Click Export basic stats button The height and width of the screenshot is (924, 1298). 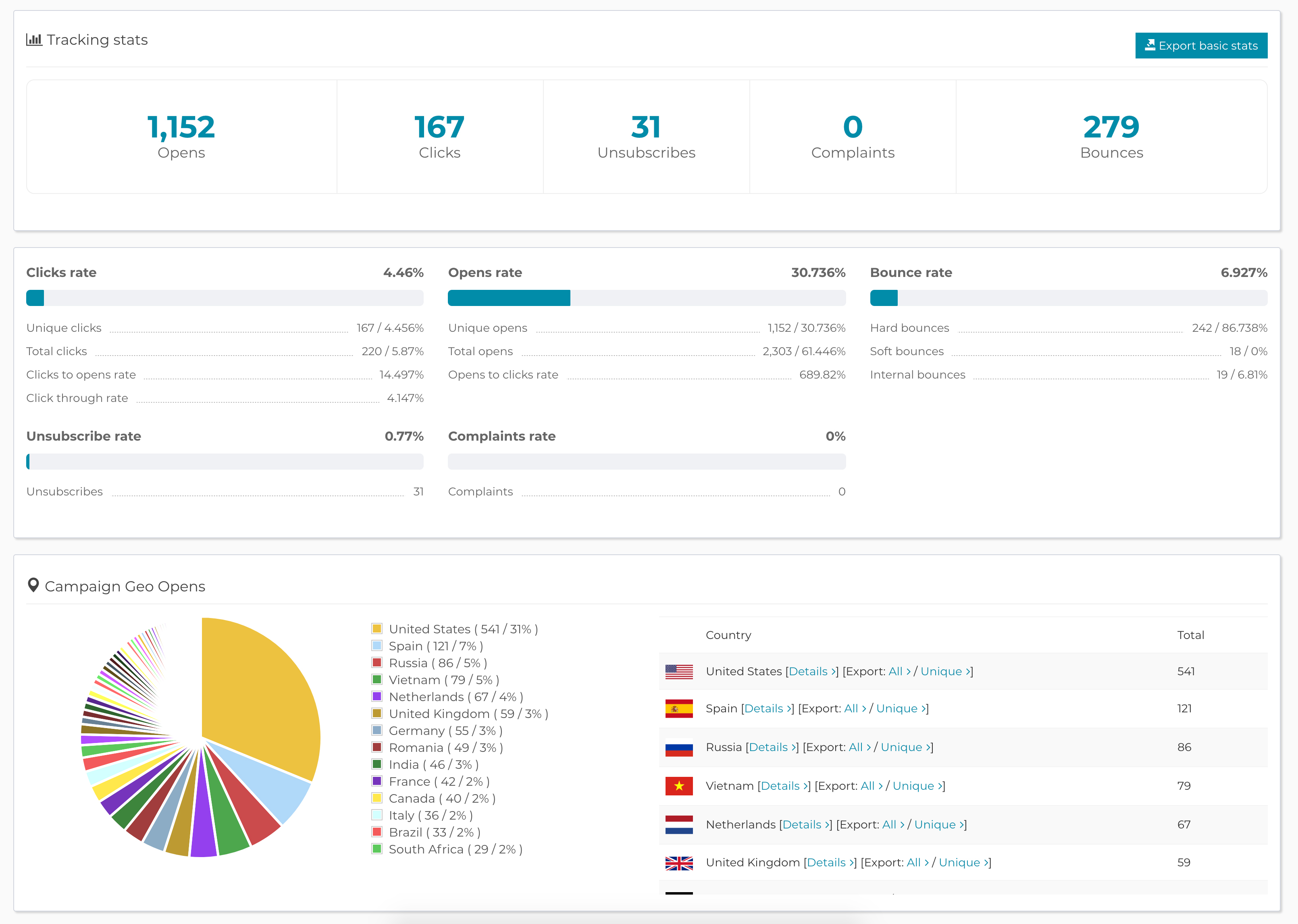1200,46
